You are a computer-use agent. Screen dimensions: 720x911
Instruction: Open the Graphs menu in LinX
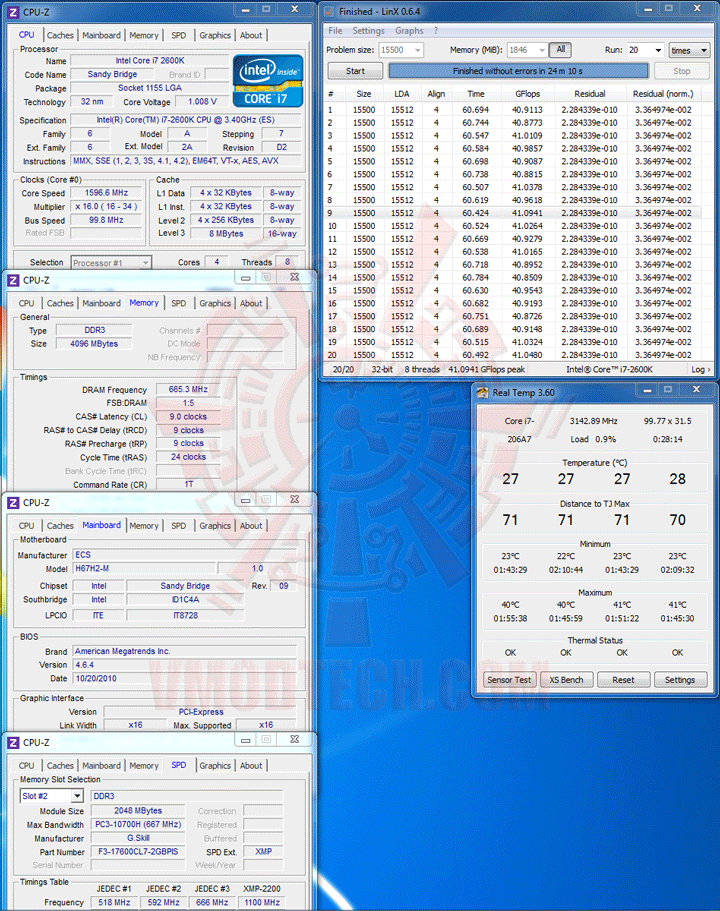pos(410,31)
